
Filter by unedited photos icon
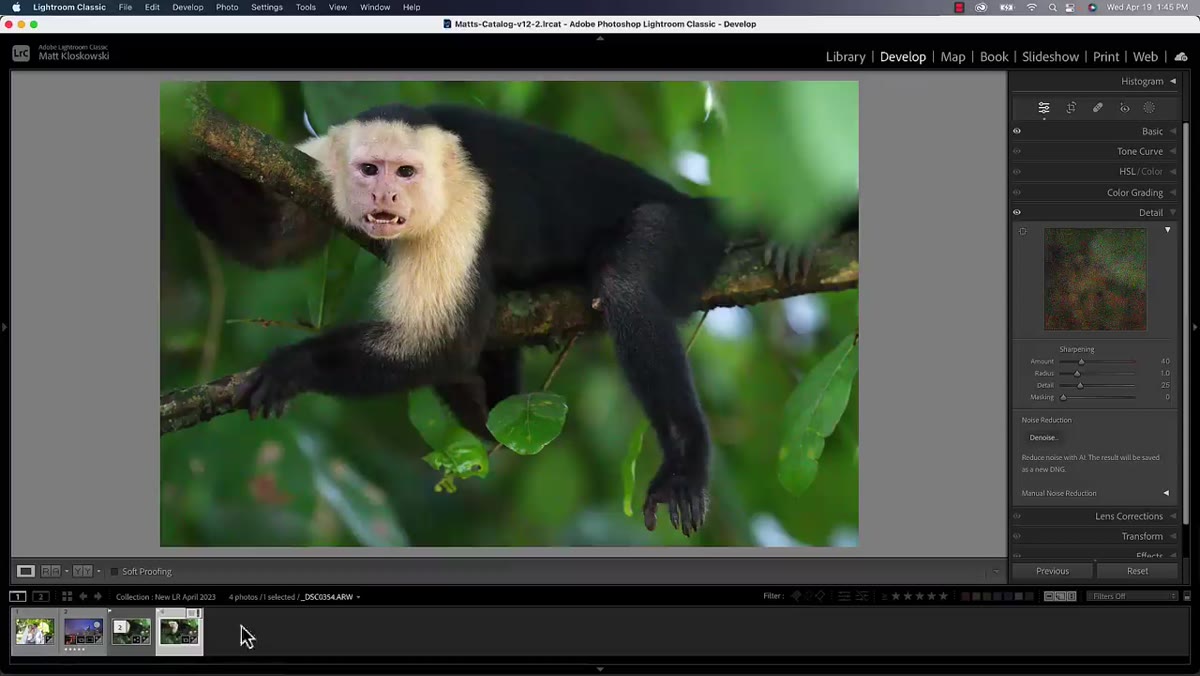click(x=861, y=596)
